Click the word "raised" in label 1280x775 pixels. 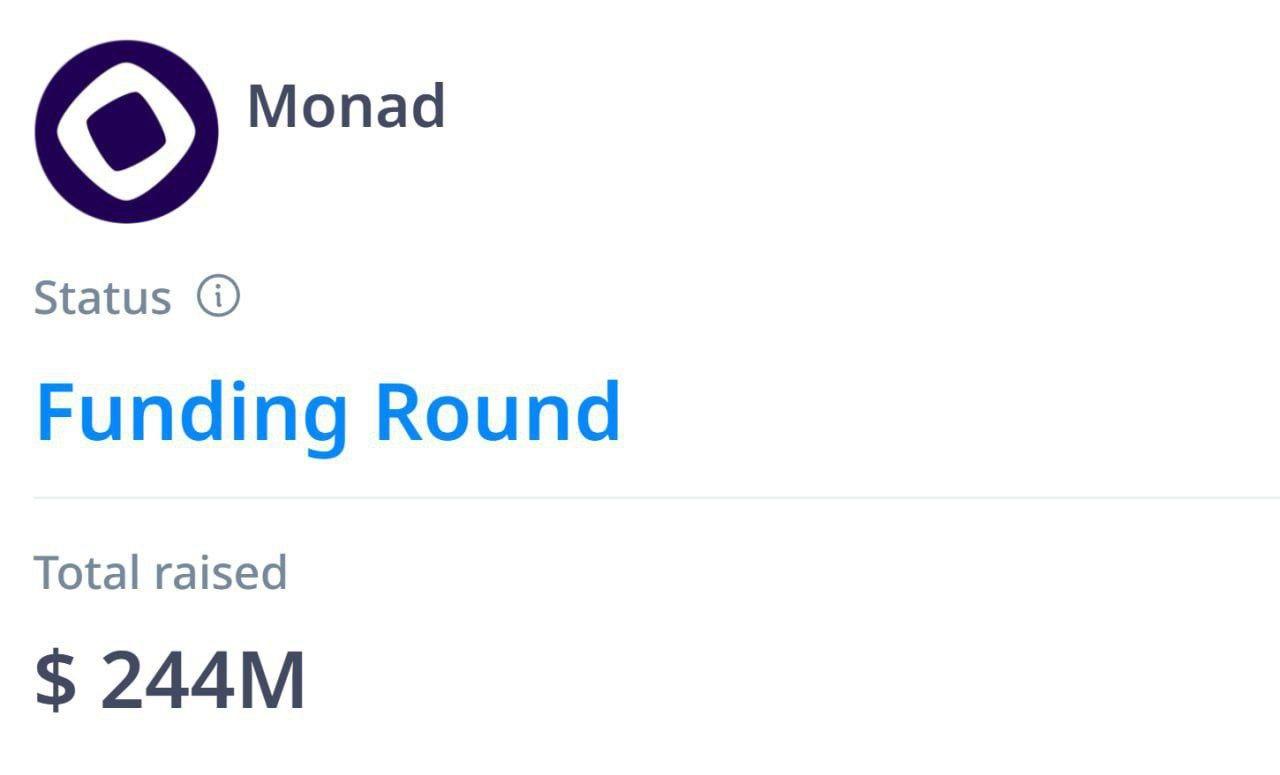(220, 572)
